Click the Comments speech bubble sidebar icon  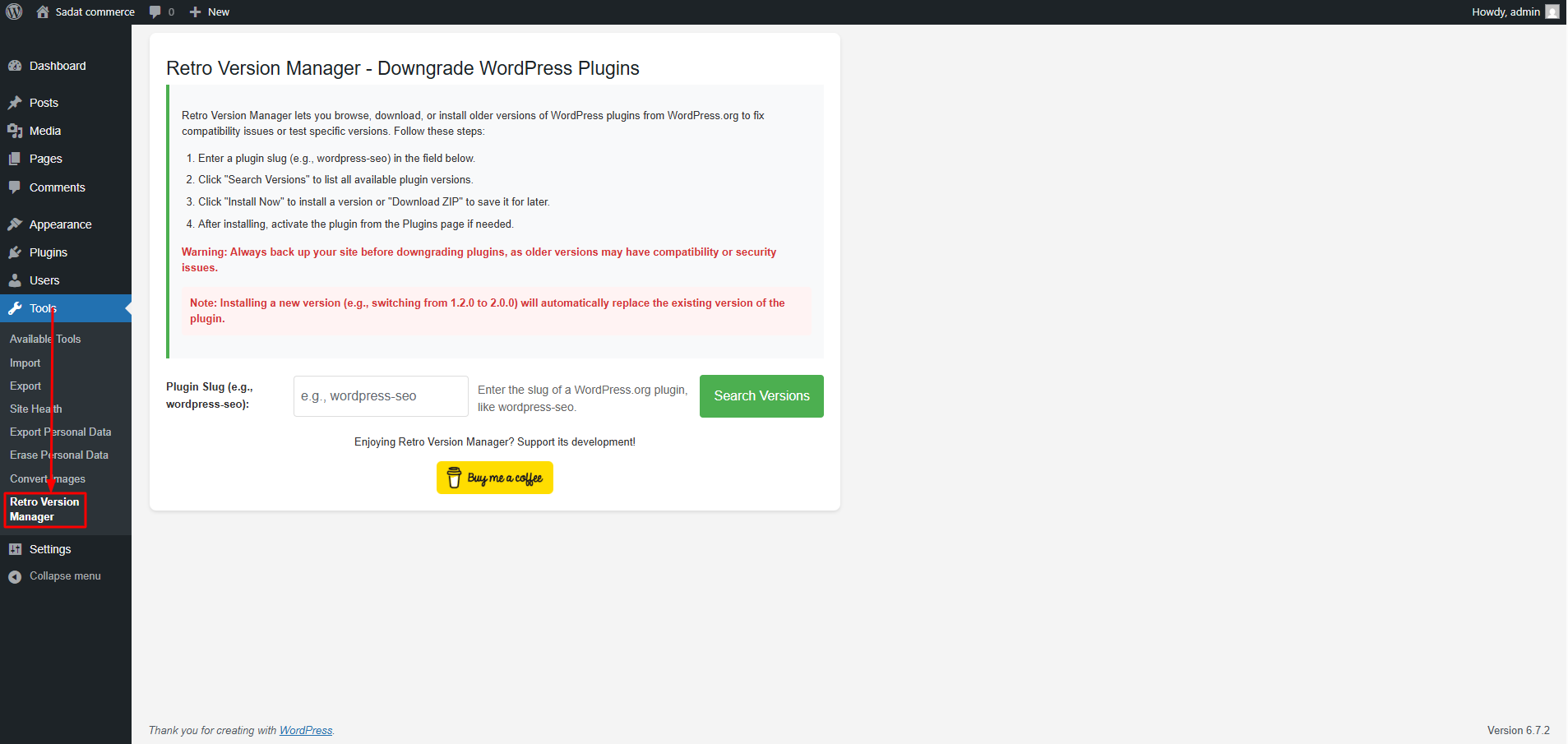coord(15,187)
